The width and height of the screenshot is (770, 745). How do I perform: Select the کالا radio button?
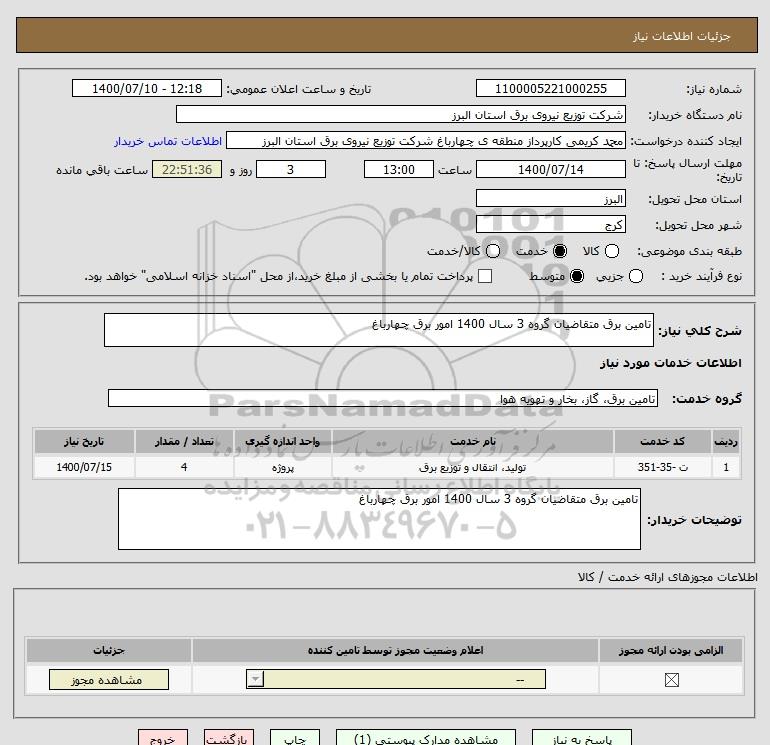(x=611, y=251)
